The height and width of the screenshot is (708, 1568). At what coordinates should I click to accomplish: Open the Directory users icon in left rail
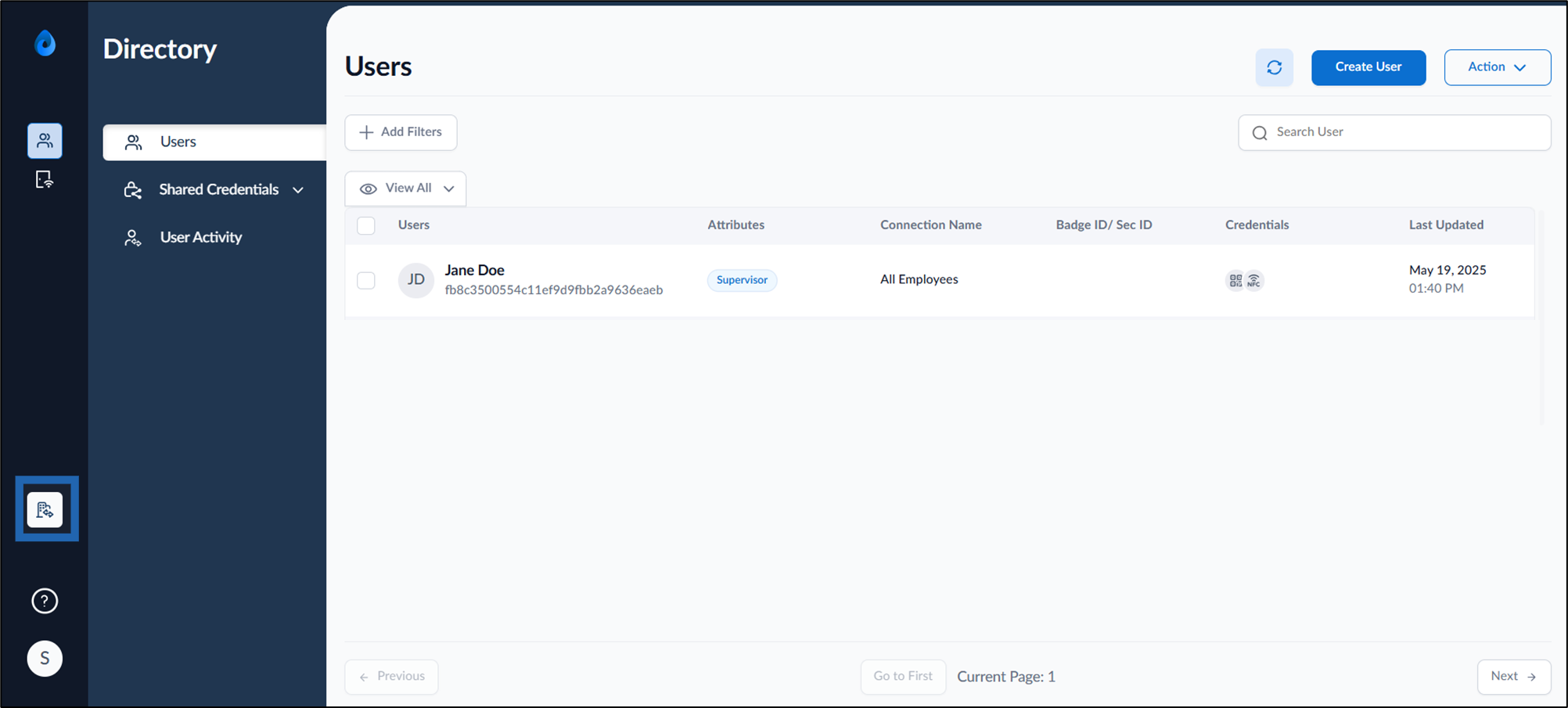click(45, 141)
